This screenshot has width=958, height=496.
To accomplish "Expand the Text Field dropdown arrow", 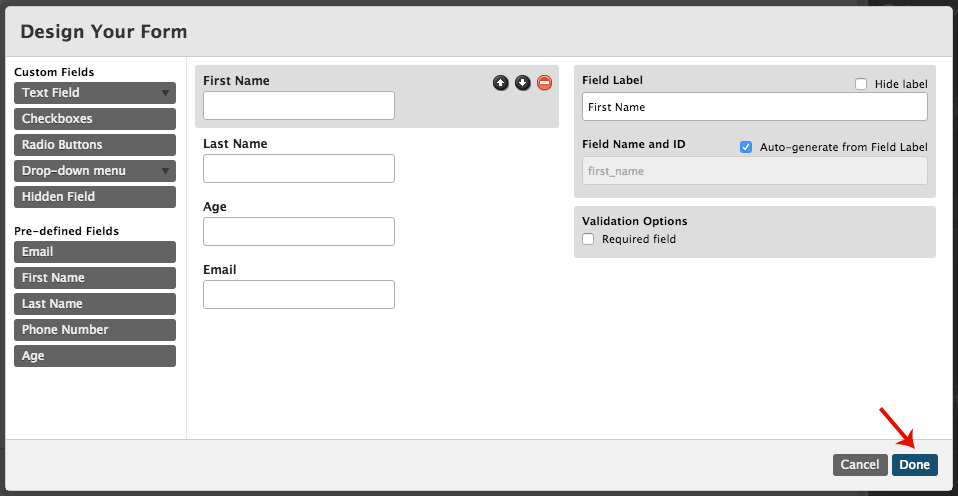I will [165, 93].
